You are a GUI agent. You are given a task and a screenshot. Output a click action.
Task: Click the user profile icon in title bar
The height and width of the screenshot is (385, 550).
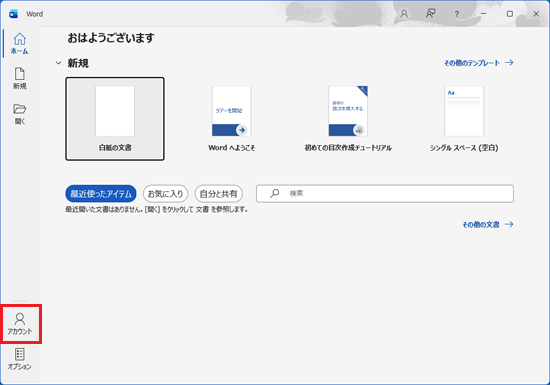click(x=404, y=14)
